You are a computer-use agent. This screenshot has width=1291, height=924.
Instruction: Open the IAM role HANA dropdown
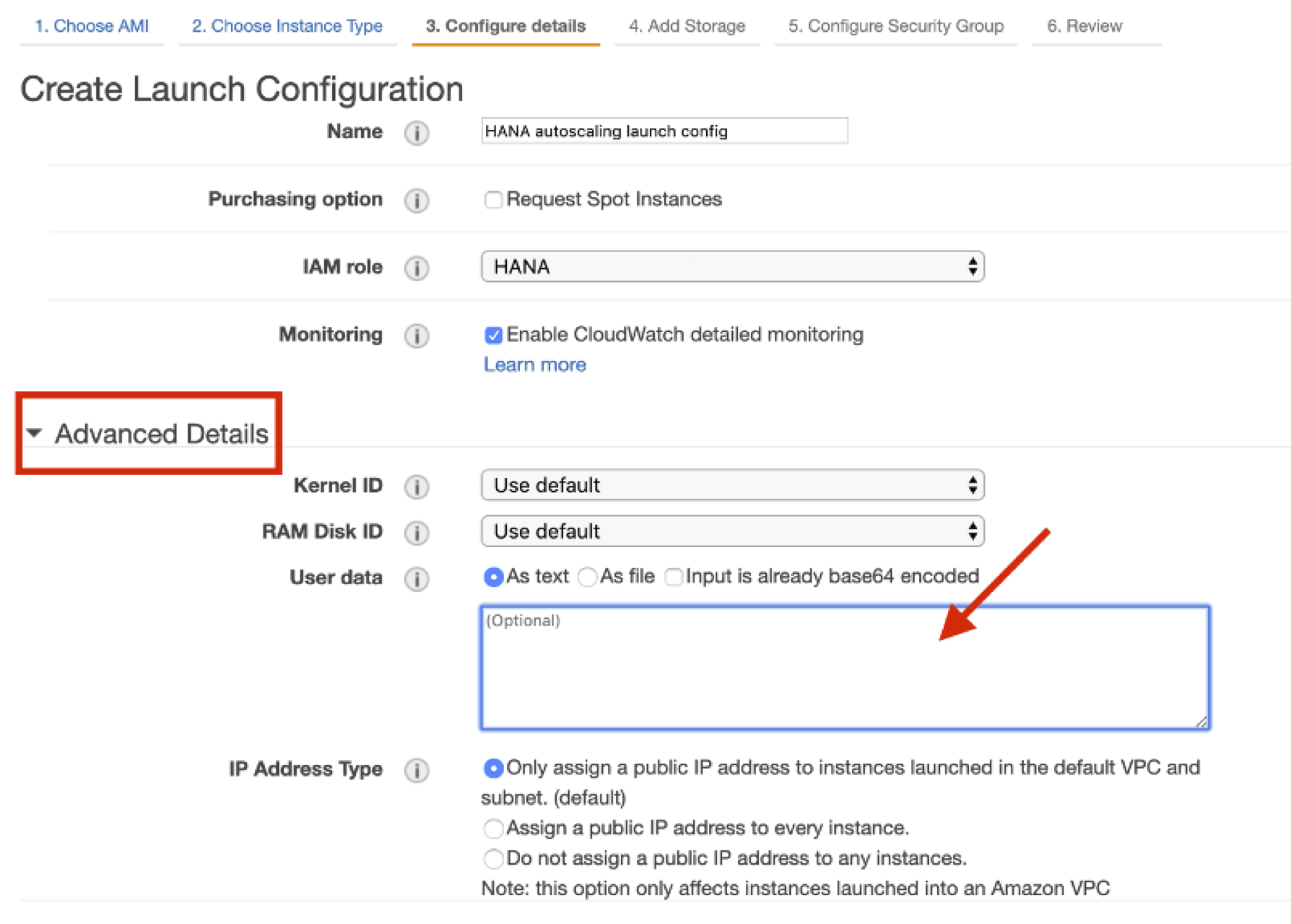coord(732,266)
